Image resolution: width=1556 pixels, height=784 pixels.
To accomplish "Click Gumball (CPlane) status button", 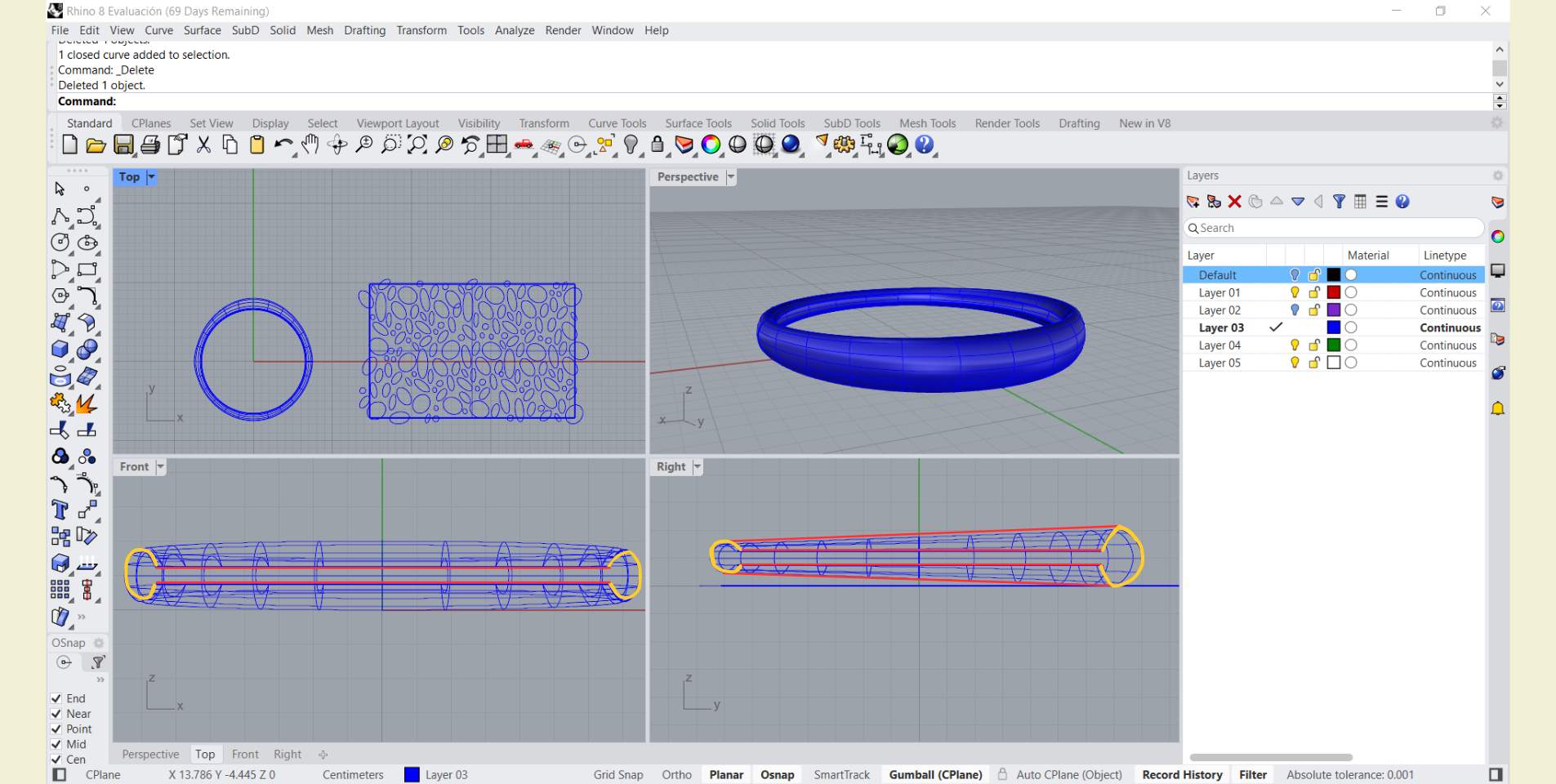I will pos(935,775).
